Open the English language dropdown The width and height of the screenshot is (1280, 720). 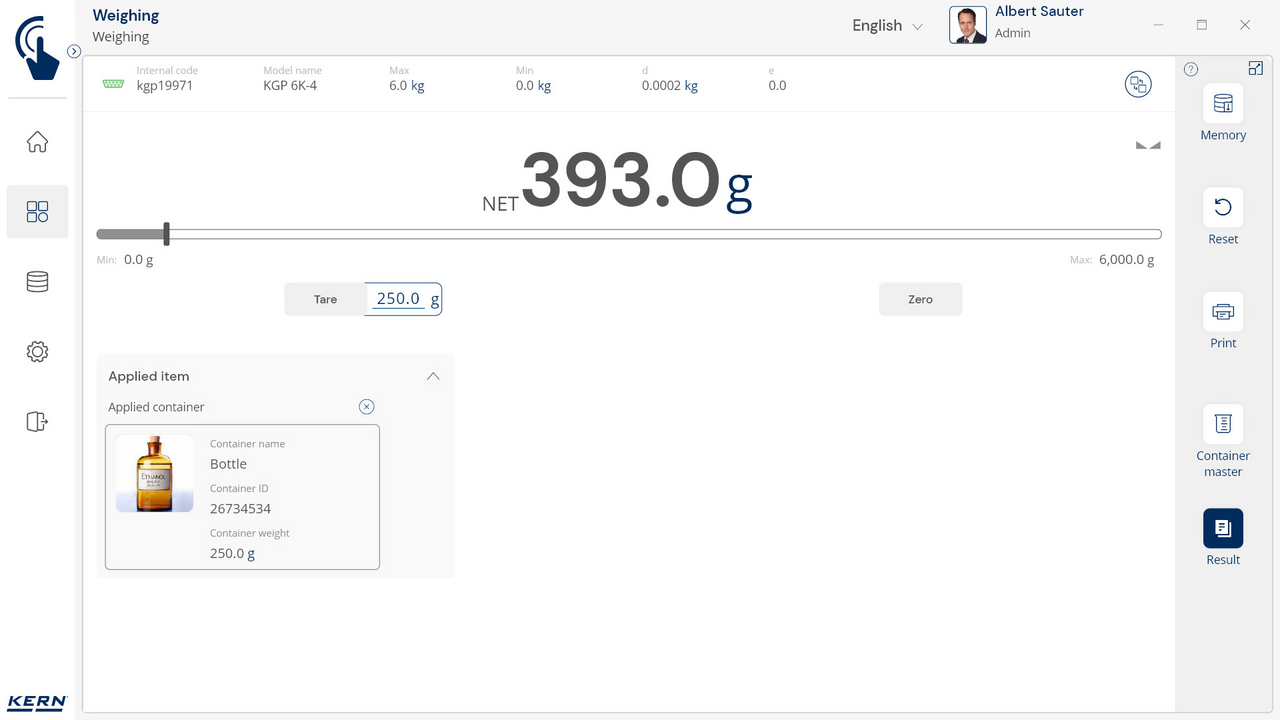(887, 26)
